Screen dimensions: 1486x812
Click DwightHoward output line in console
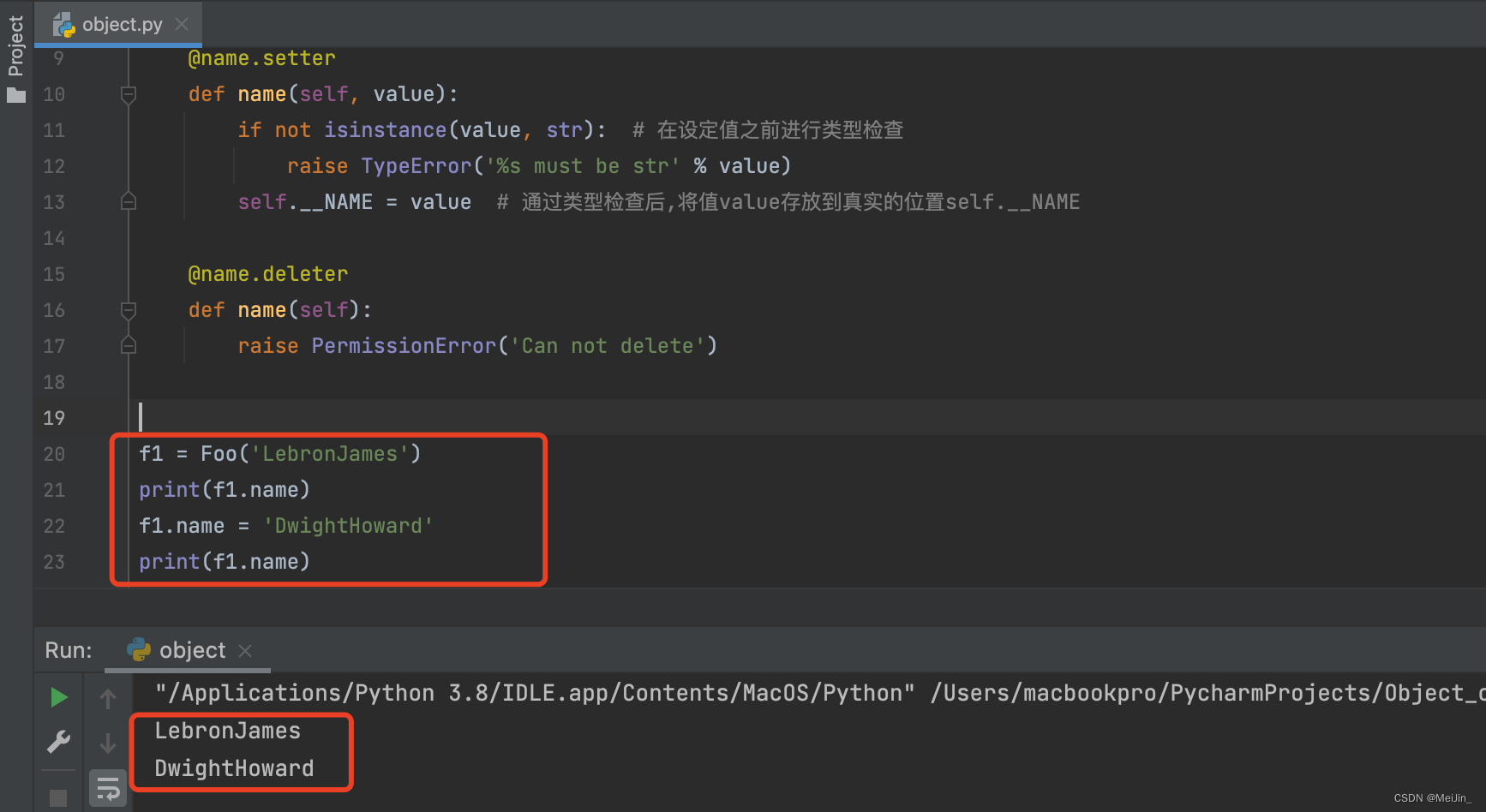(x=234, y=768)
